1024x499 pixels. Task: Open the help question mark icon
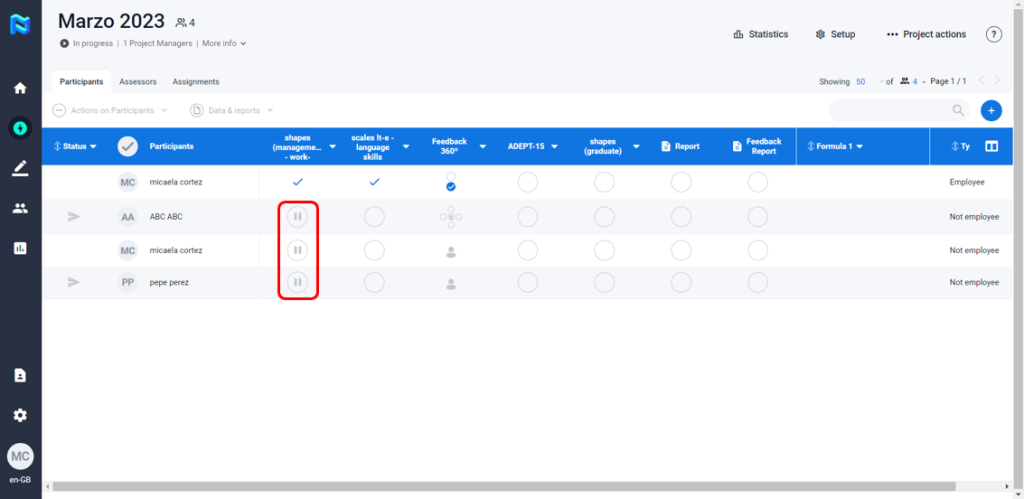(x=993, y=34)
